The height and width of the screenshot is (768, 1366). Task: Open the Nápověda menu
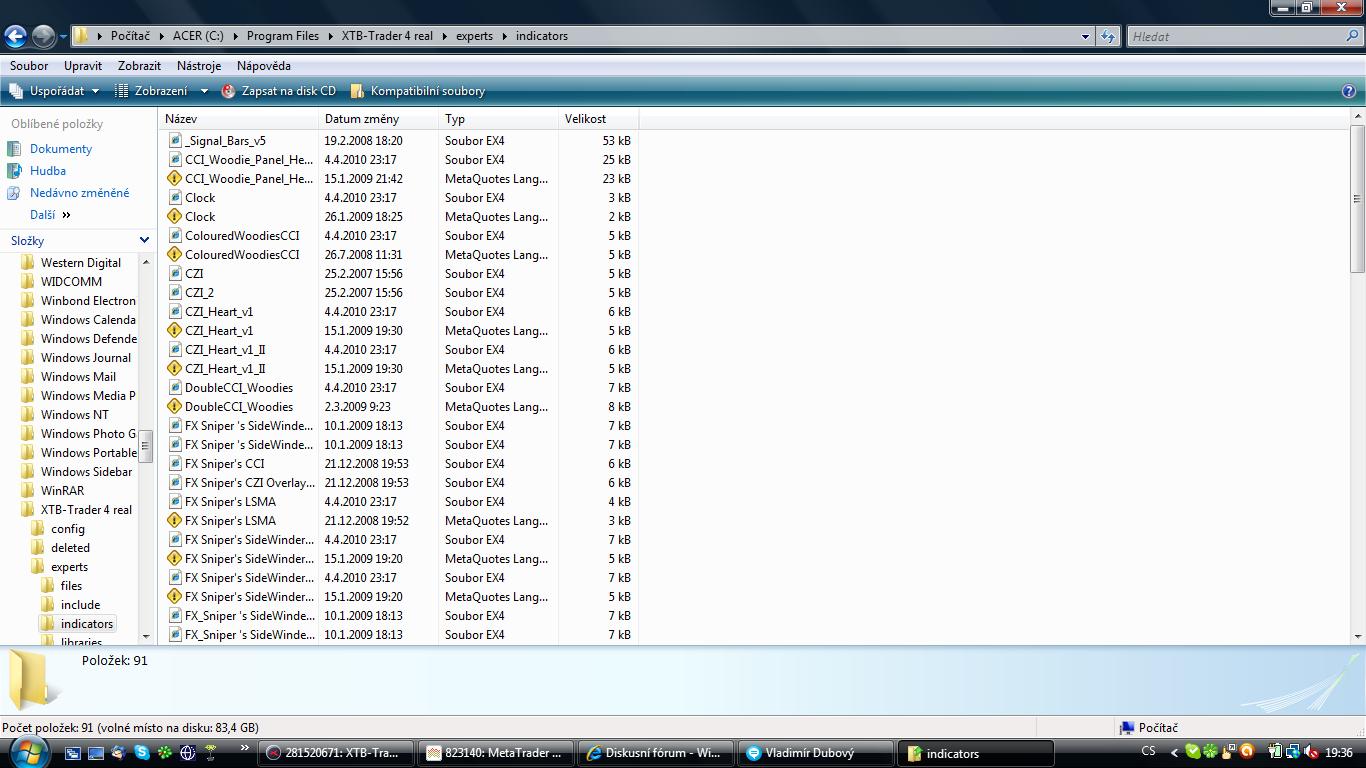264,66
